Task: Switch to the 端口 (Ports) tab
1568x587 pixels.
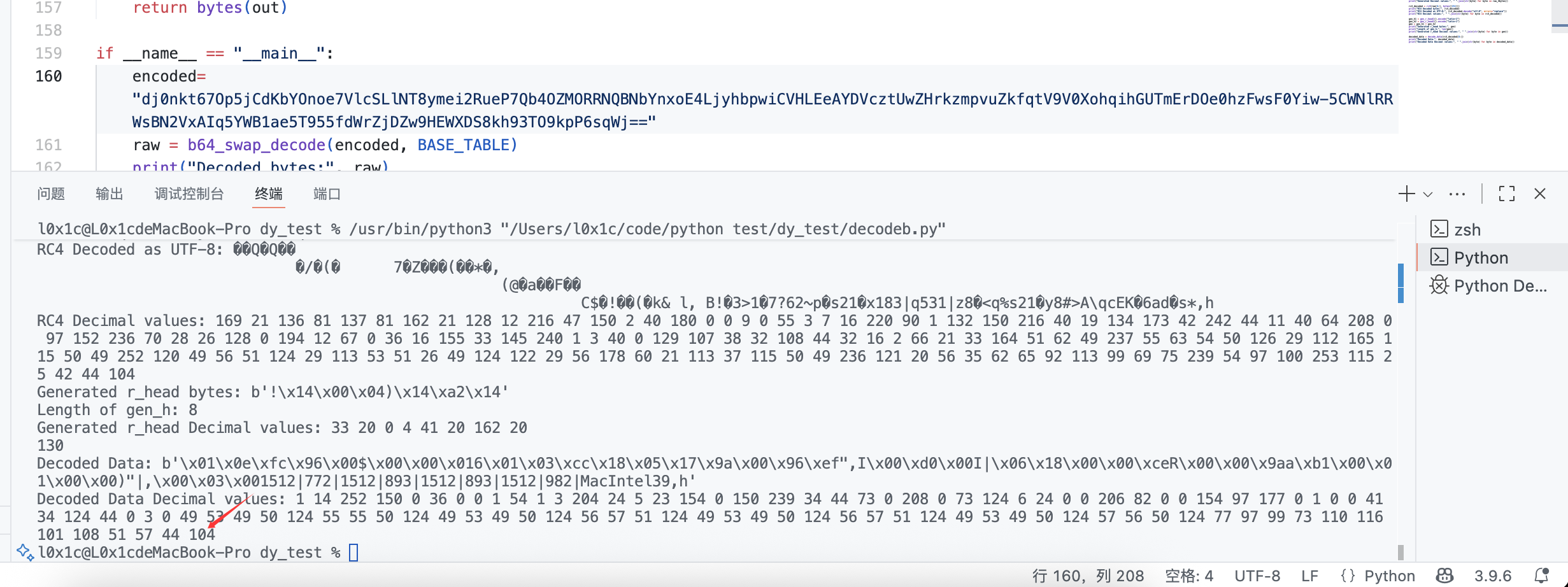Action: pos(327,194)
